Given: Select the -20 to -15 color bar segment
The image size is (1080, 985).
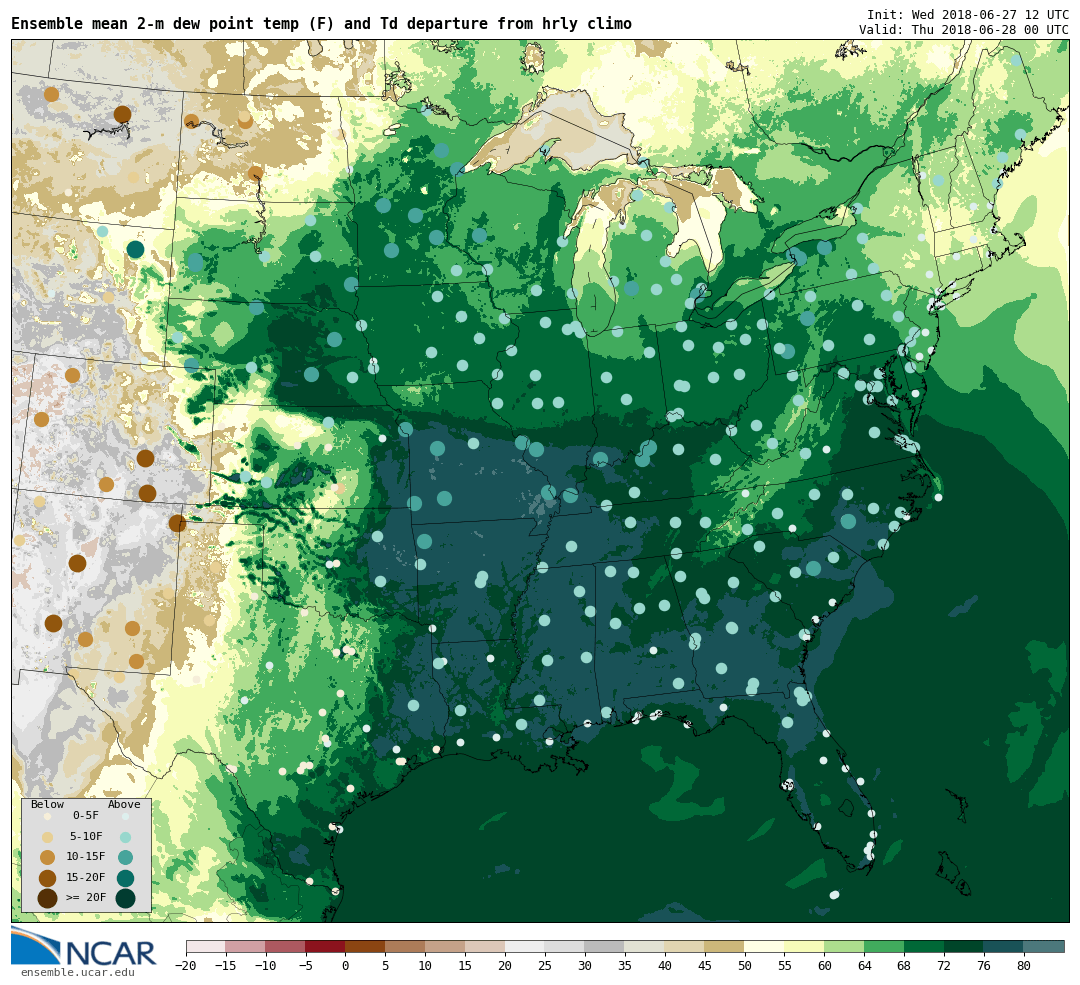Looking at the screenshot, I should (x=206, y=947).
